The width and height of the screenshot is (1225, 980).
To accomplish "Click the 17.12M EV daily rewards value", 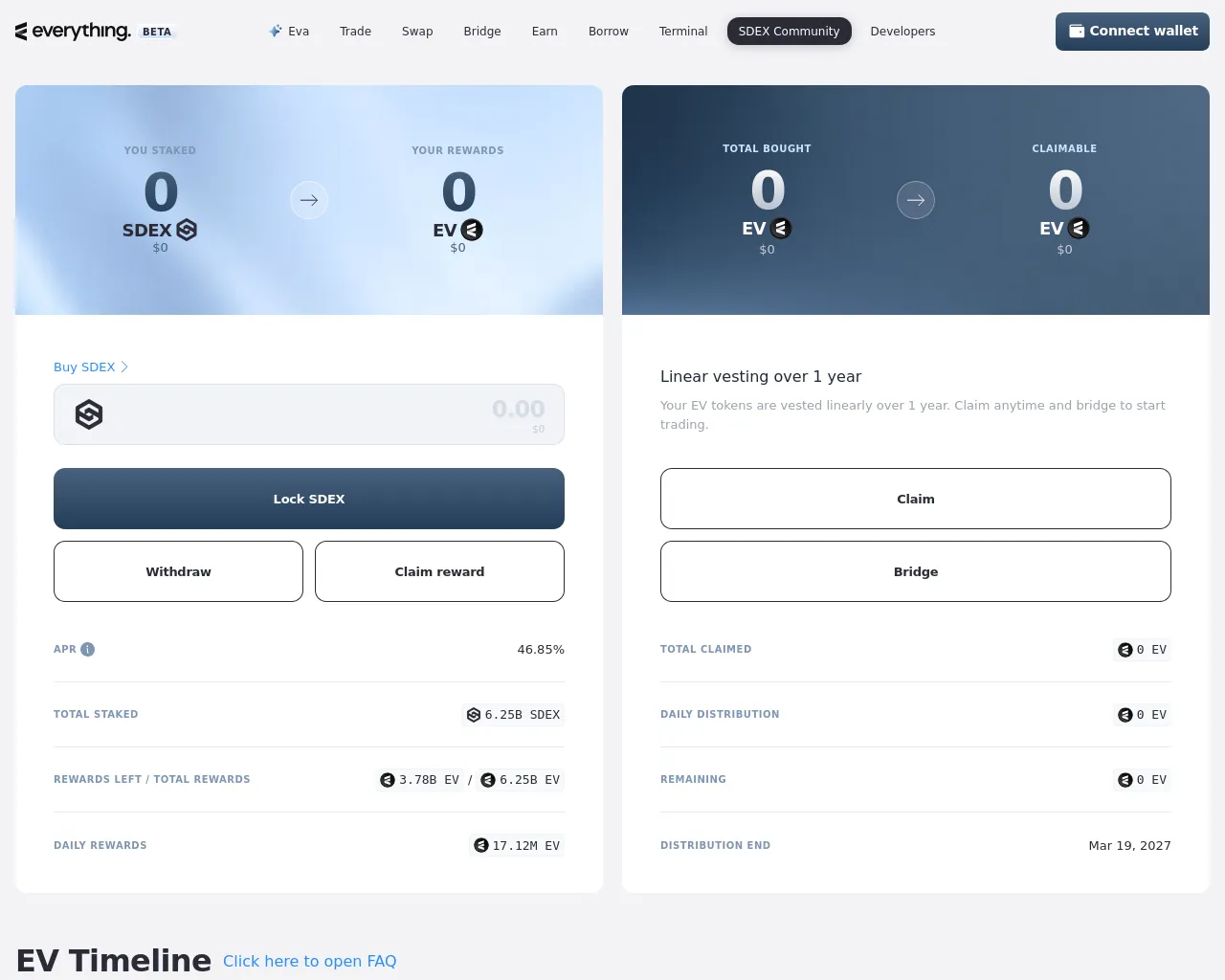I will pos(525,845).
